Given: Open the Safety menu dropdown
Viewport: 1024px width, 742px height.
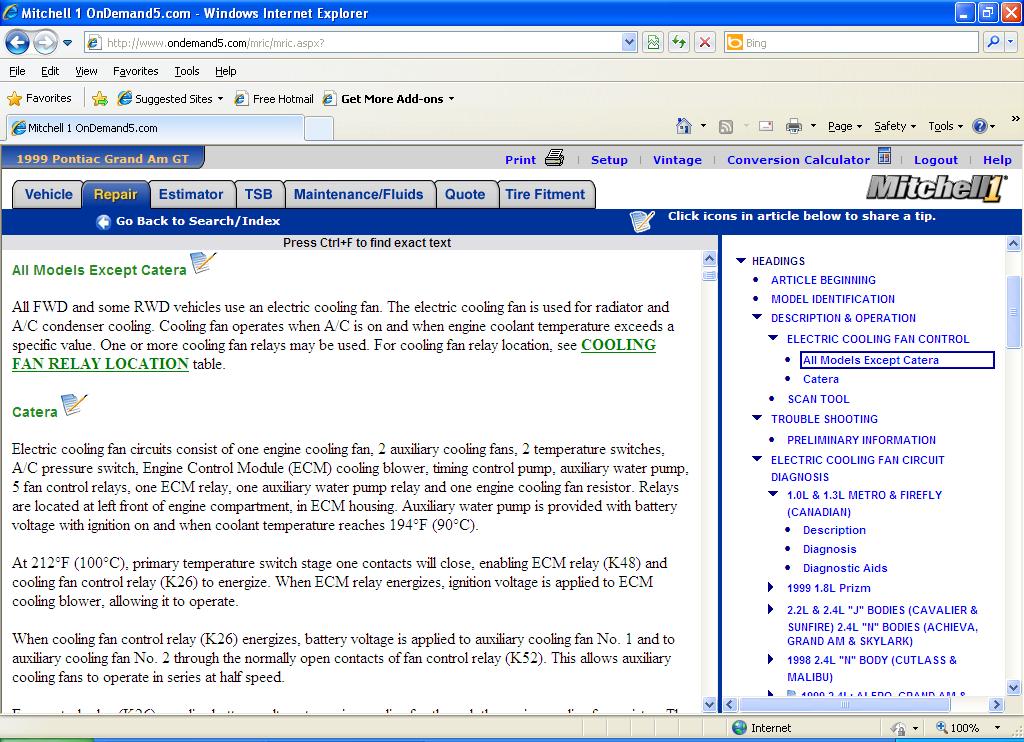Looking at the screenshot, I should pyautogui.click(x=913, y=127).
